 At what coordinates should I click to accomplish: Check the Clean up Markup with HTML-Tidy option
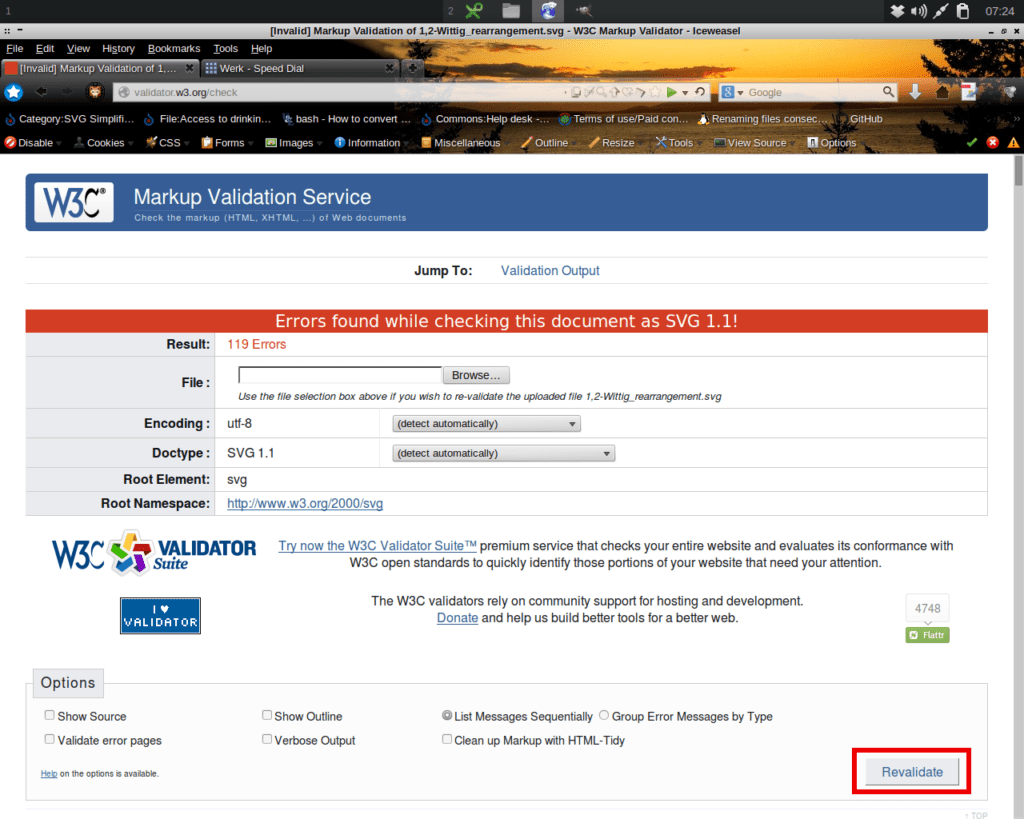tap(447, 738)
